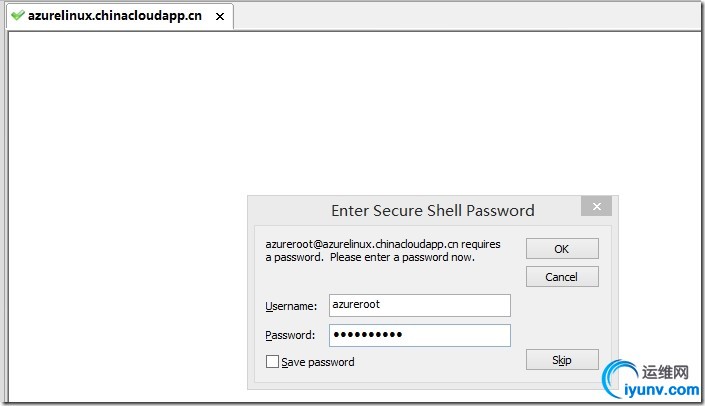This screenshot has height=406, width=705.
Task: Click the Password label
Action: coord(290,336)
